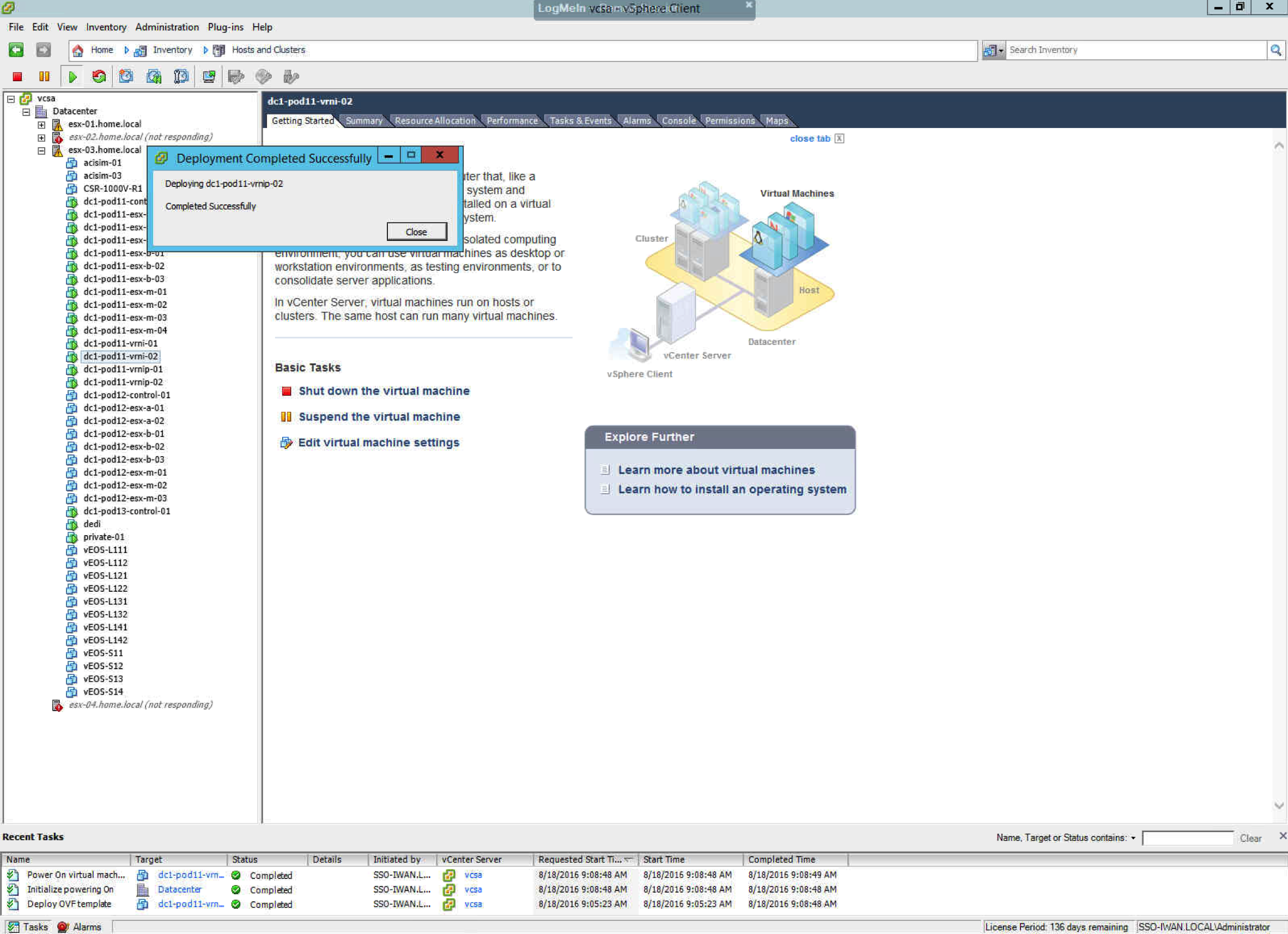Screen dimensions: 1288x934
Task: Expand the esx-01.home.local host node
Action: pyautogui.click(x=41, y=124)
